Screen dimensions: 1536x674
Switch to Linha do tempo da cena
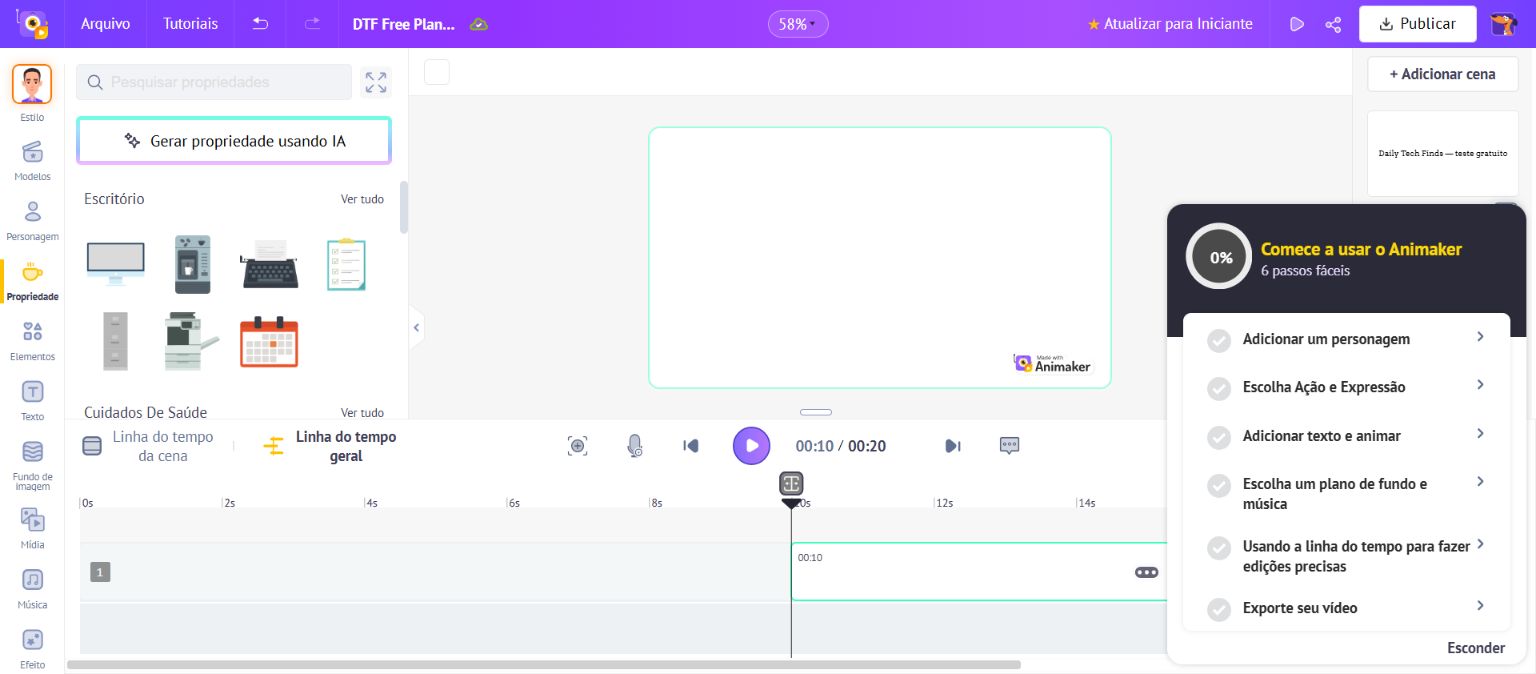click(x=148, y=446)
